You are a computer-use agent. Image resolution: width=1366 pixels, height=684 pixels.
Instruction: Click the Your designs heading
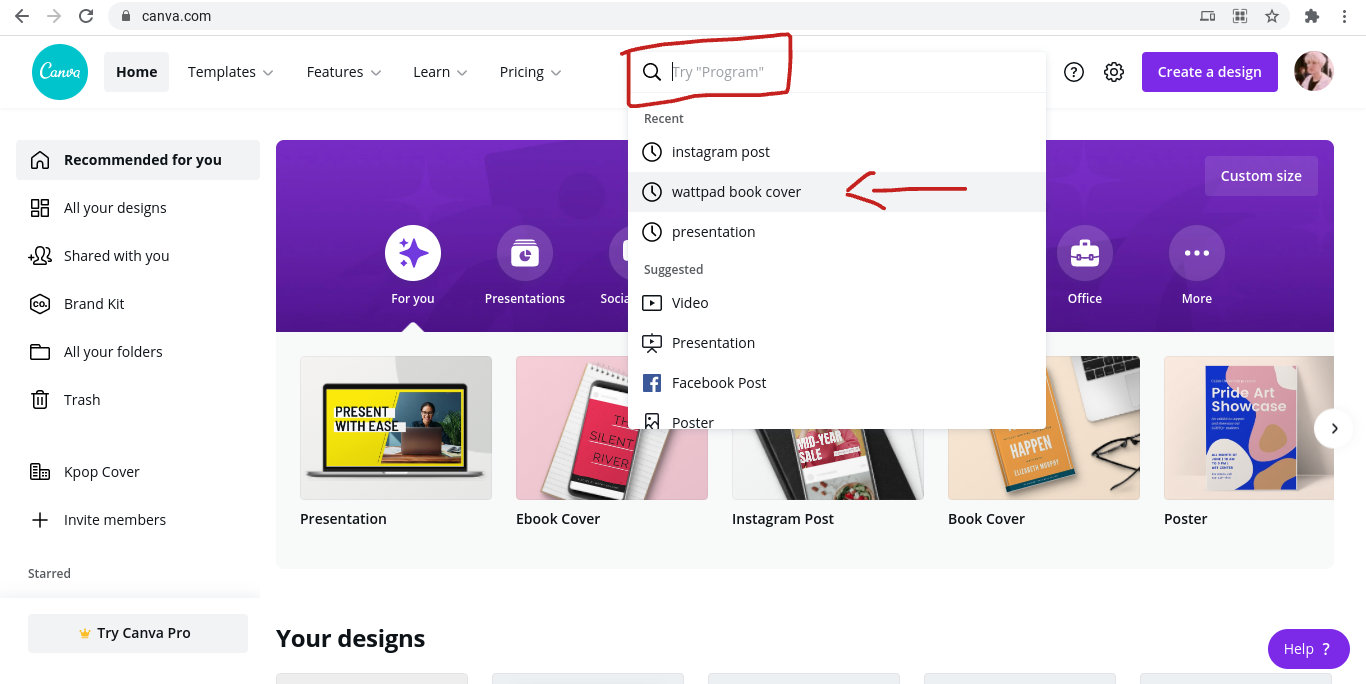tap(350, 638)
